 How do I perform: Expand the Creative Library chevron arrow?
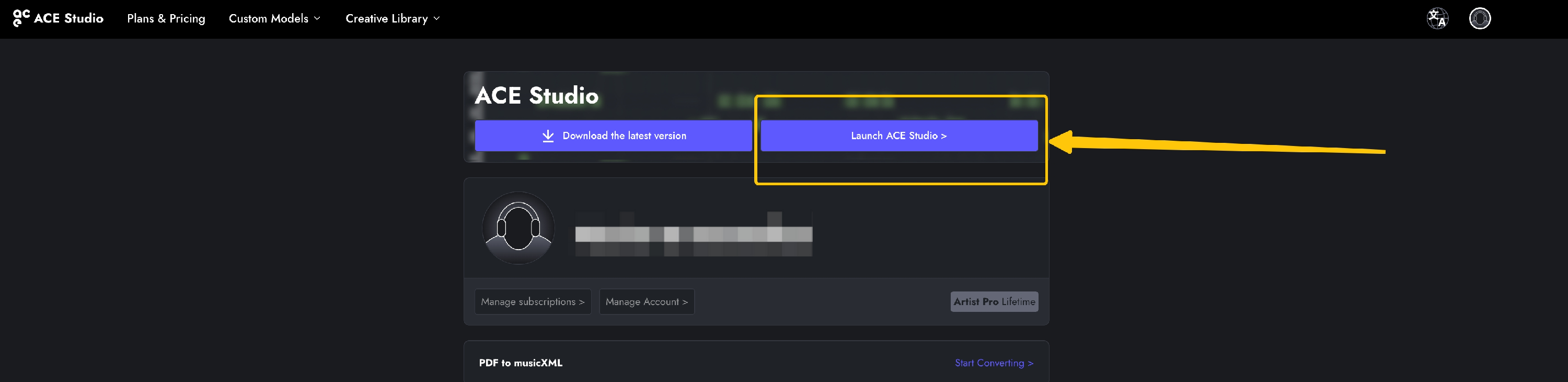tap(436, 18)
